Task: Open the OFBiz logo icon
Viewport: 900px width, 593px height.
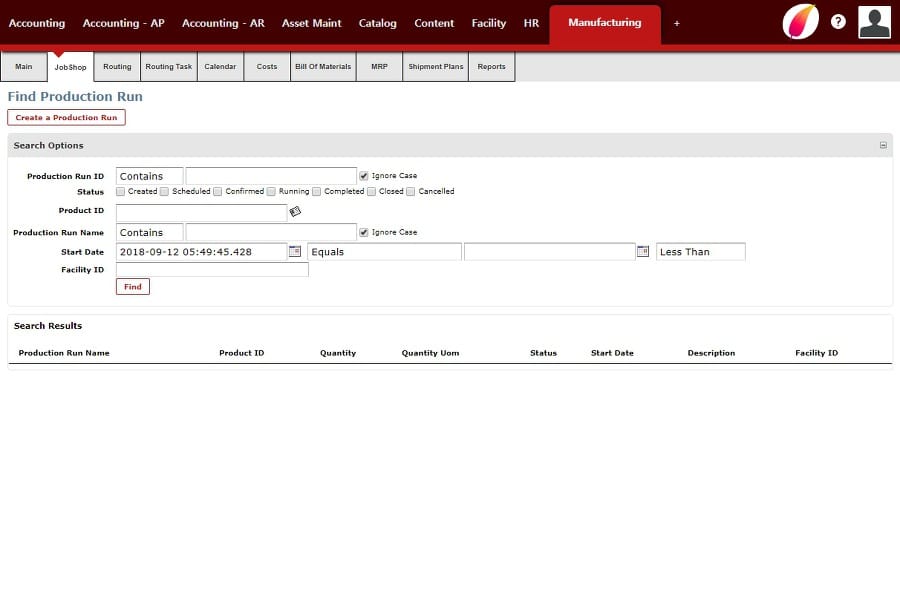Action: (x=801, y=22)
